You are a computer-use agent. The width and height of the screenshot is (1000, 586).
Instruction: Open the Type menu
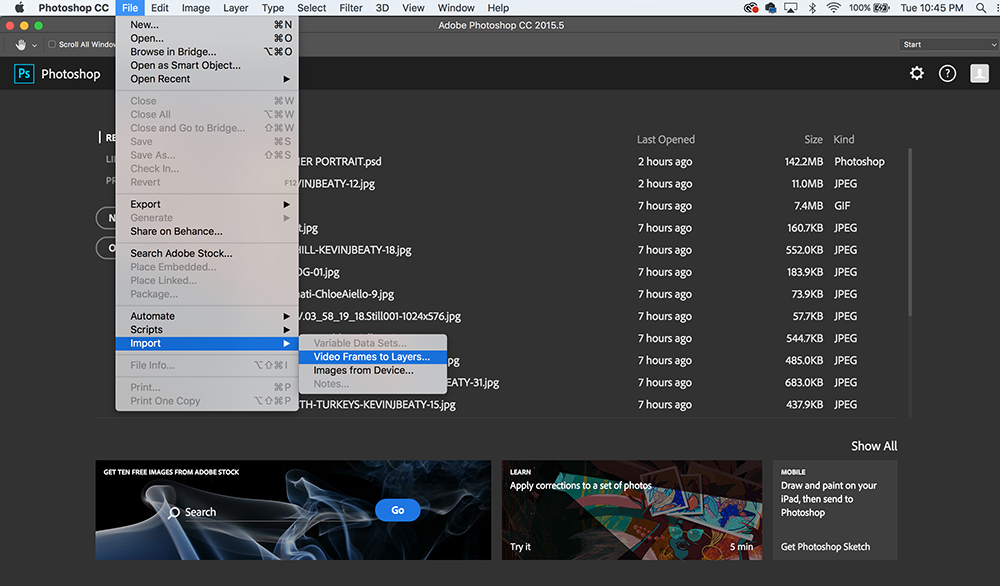coord(273,8)
